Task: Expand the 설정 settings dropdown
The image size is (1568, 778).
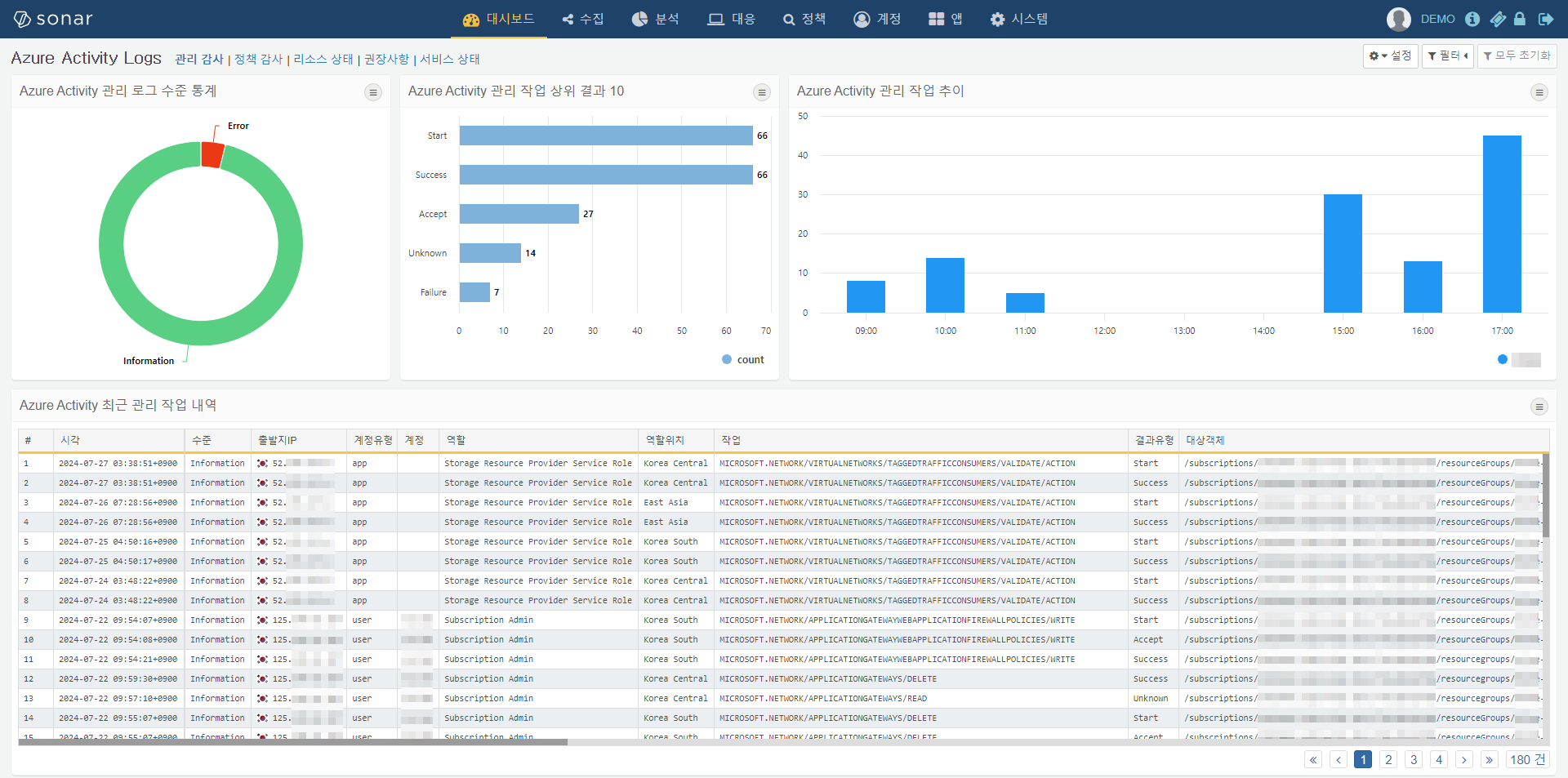Action: (1390, 56)
